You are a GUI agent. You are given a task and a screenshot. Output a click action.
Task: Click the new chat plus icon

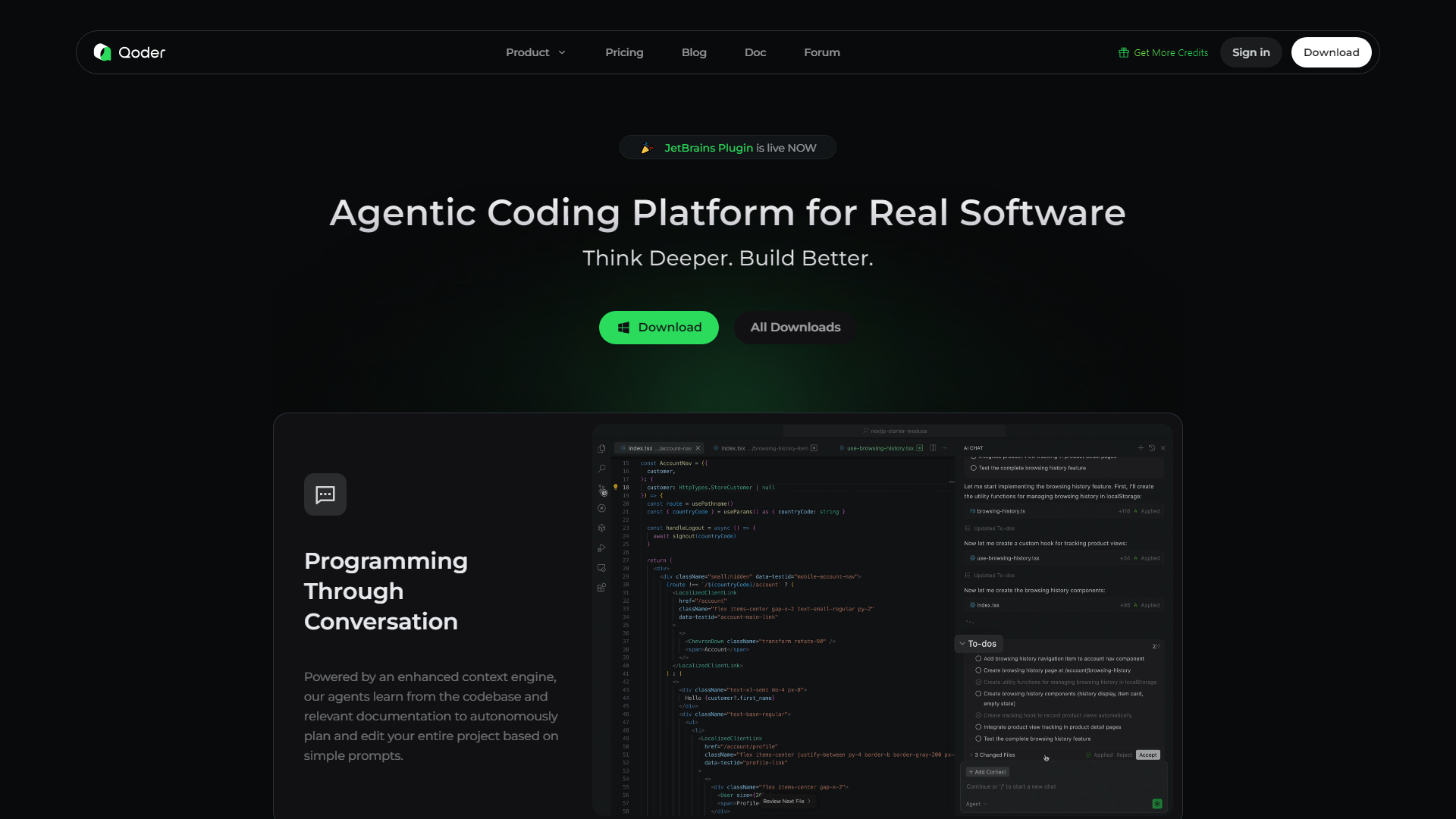(1141, 448)
